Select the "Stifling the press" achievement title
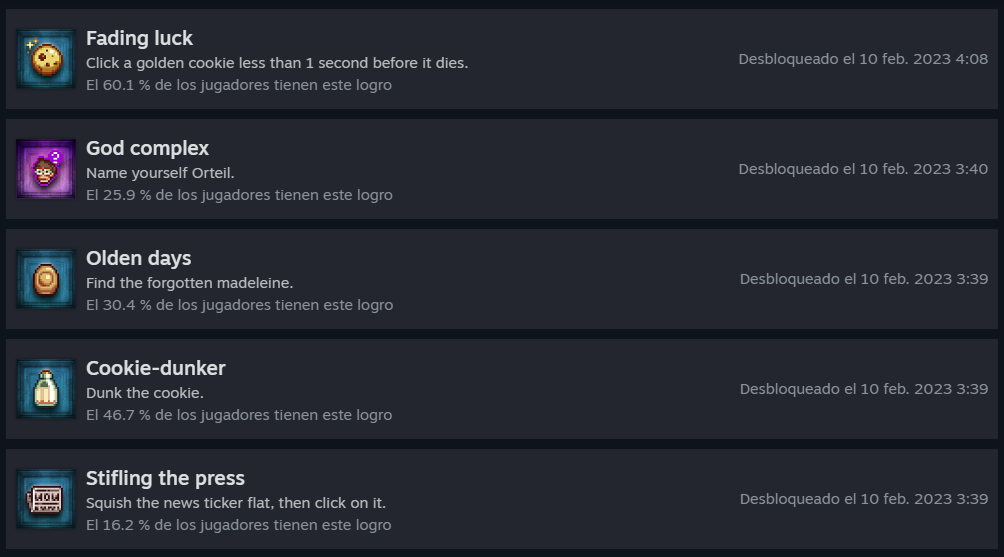The width and height of the screenshot is (1004, 557). coord(165,478)
